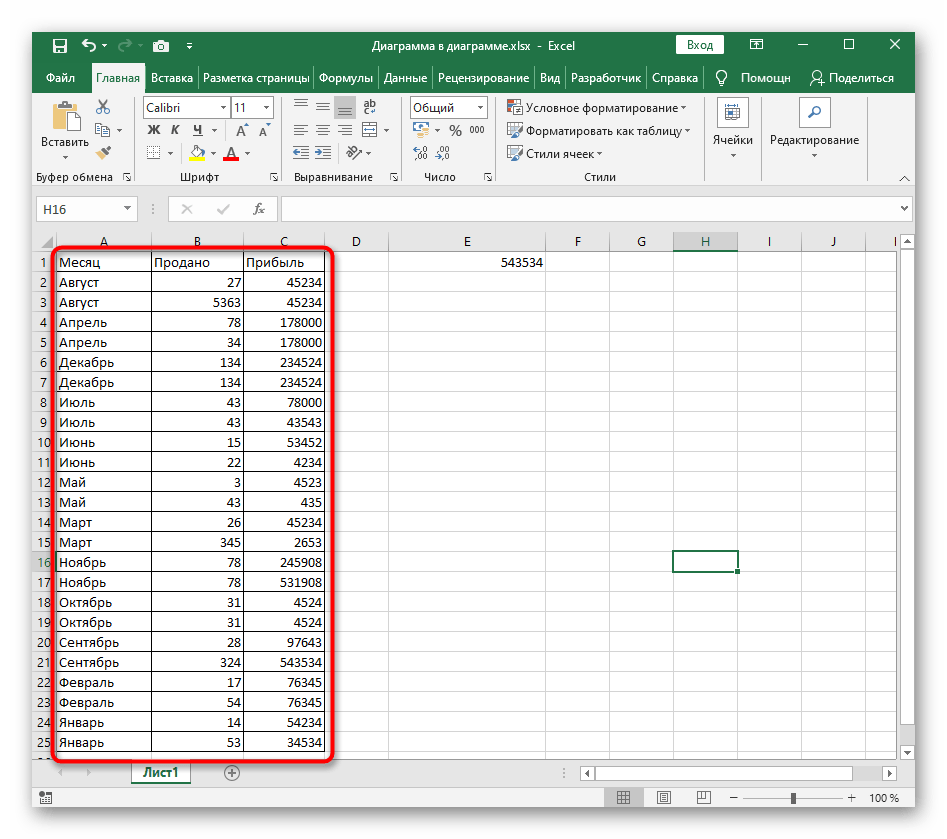Image resolution: width=947 pixels, height=839 pixels.
Task: Align text right
Action: coord(345,130)
